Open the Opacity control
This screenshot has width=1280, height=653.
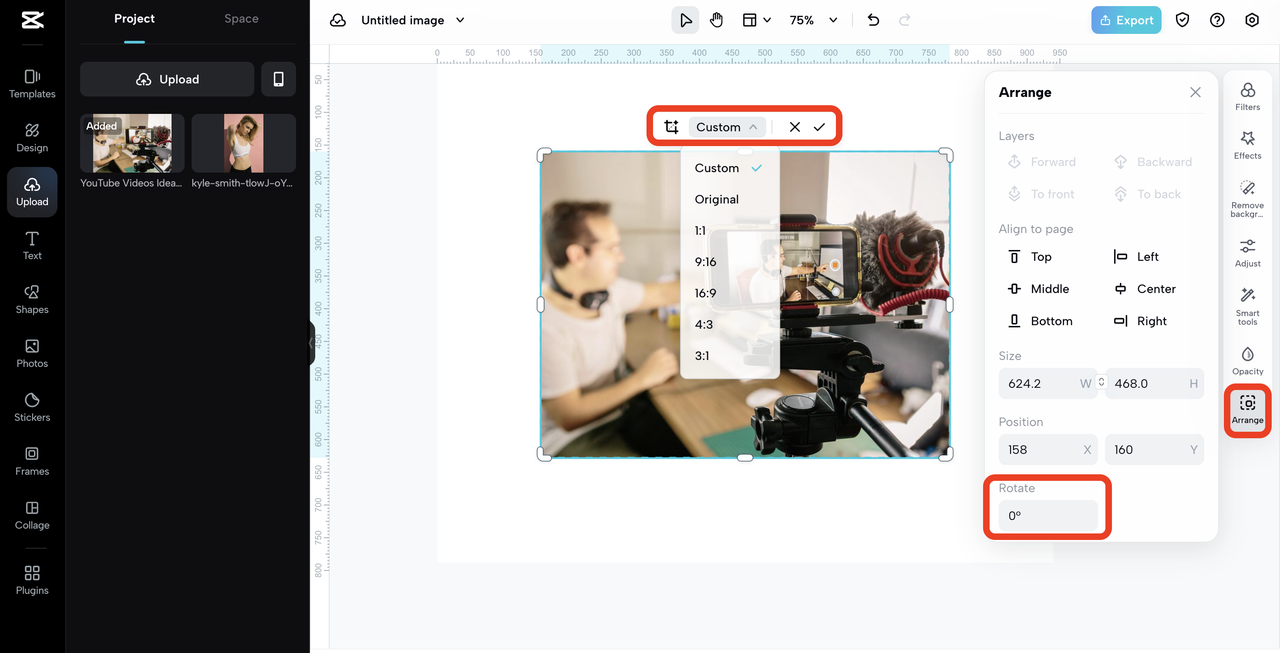(1248, 361)
